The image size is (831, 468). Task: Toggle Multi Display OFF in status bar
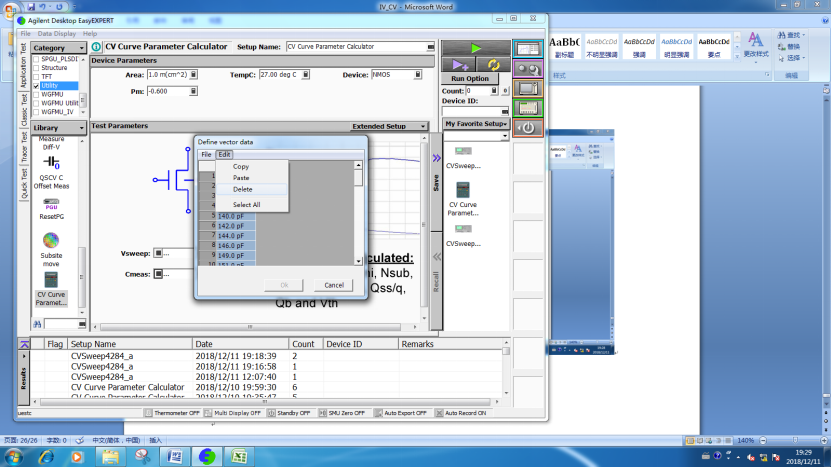[x=233, y=413]
